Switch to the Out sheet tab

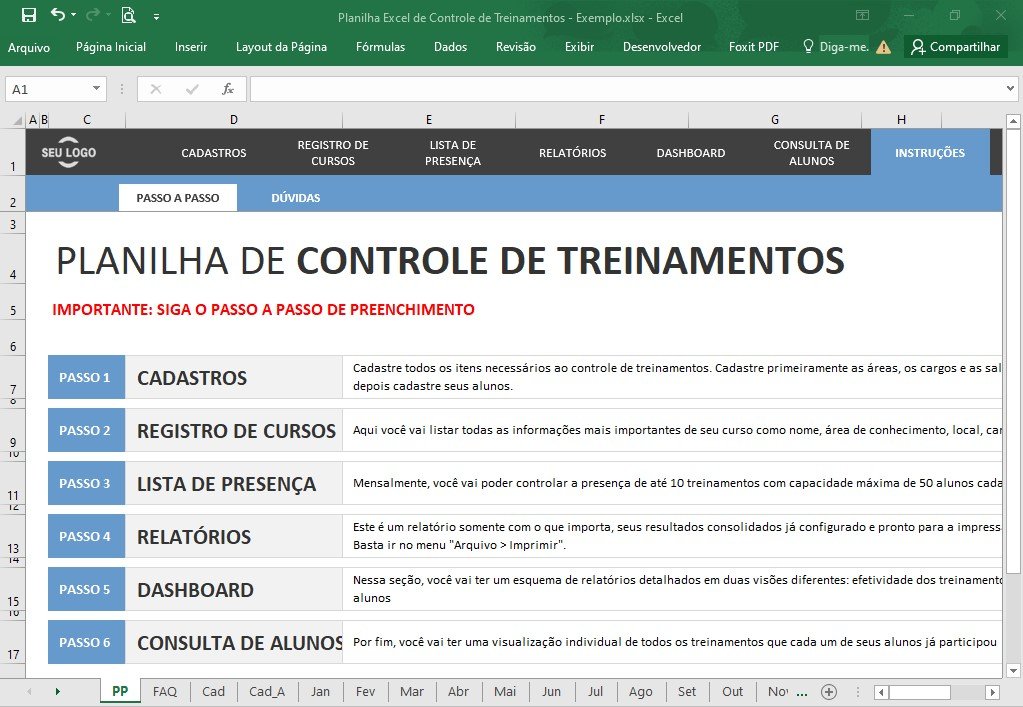coord(732,692)
